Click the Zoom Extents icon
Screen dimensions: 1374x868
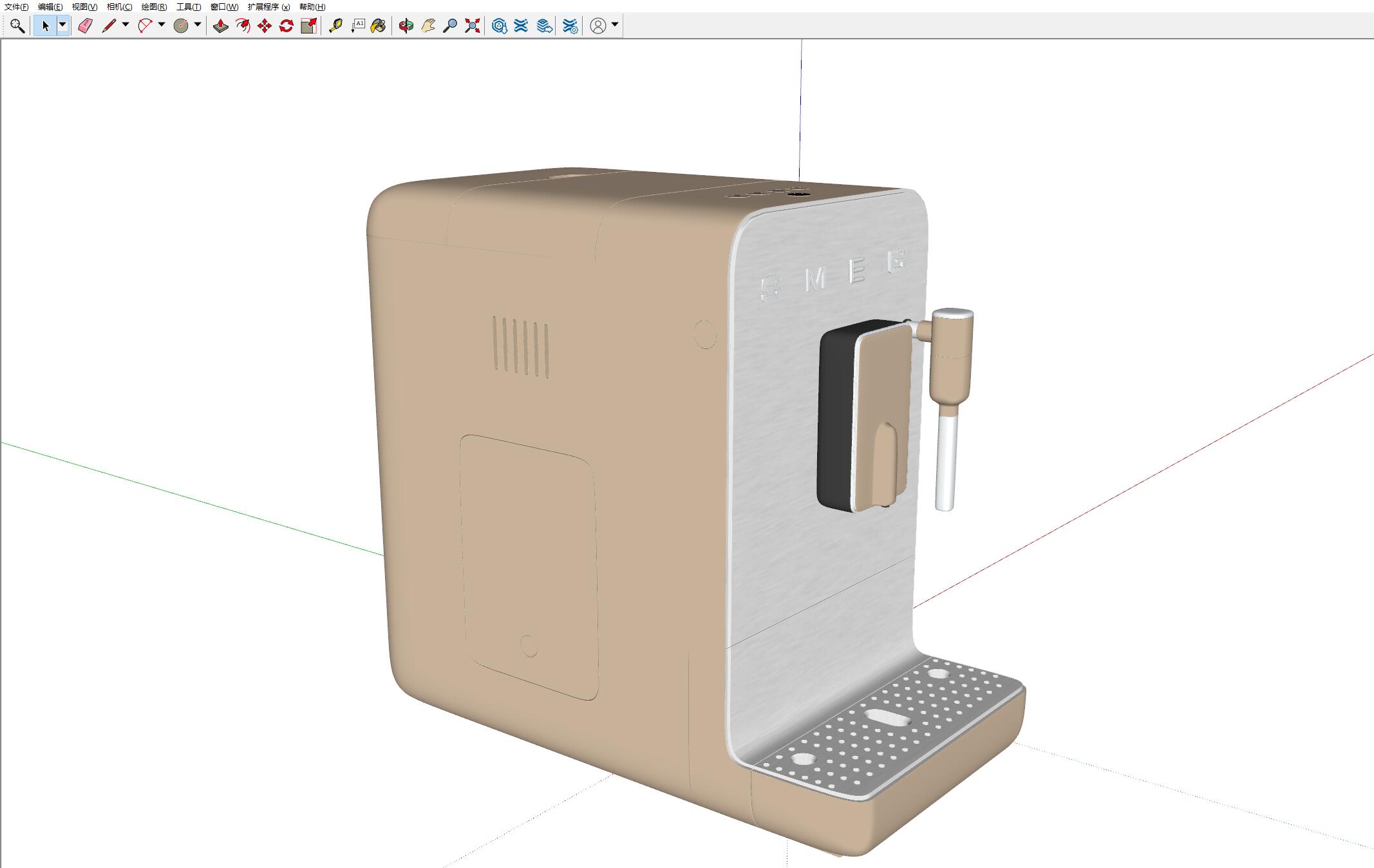coord(473,26)
